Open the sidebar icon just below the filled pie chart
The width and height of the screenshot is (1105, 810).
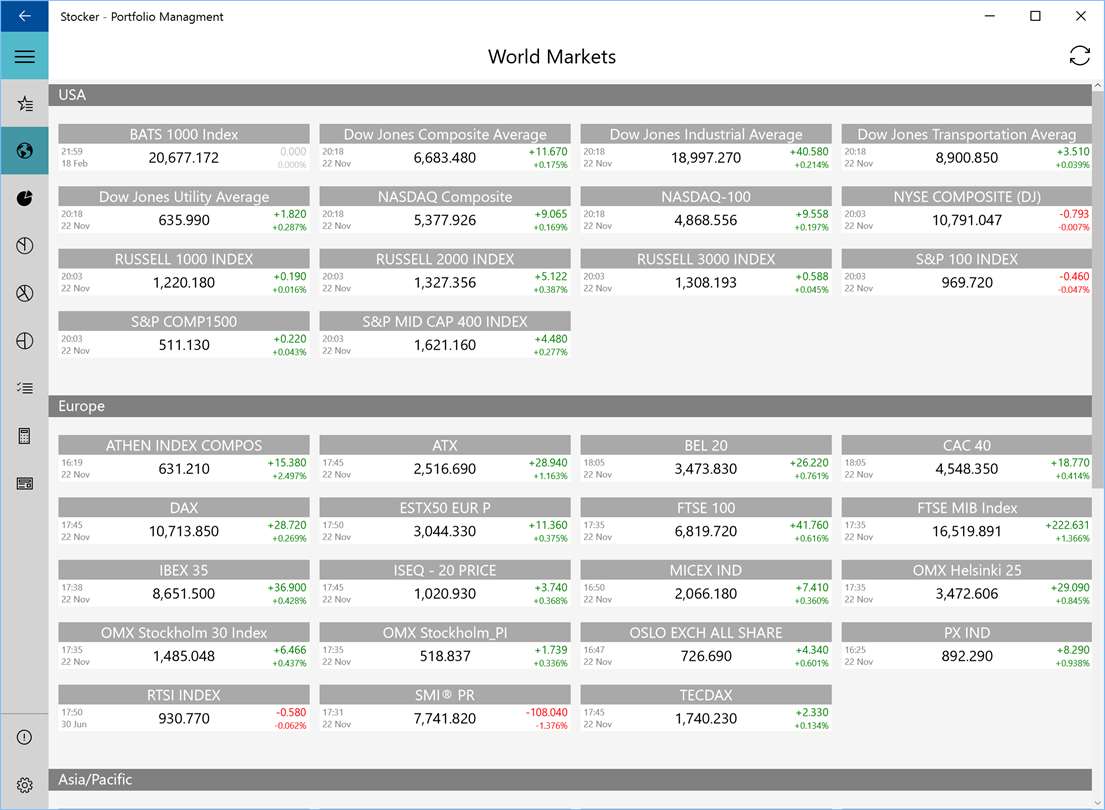(x=24, y=245)
